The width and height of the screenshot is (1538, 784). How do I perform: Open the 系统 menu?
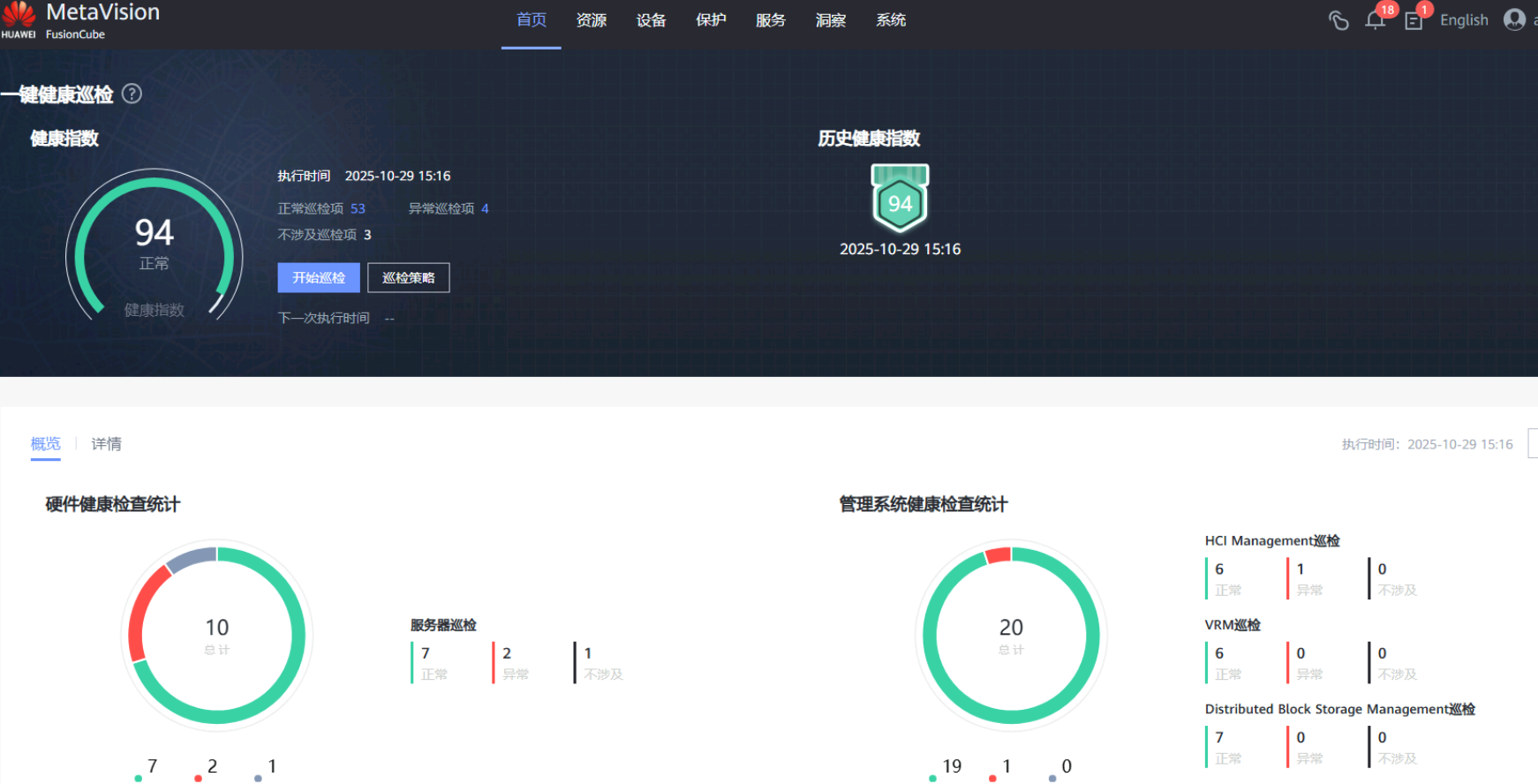890,20
